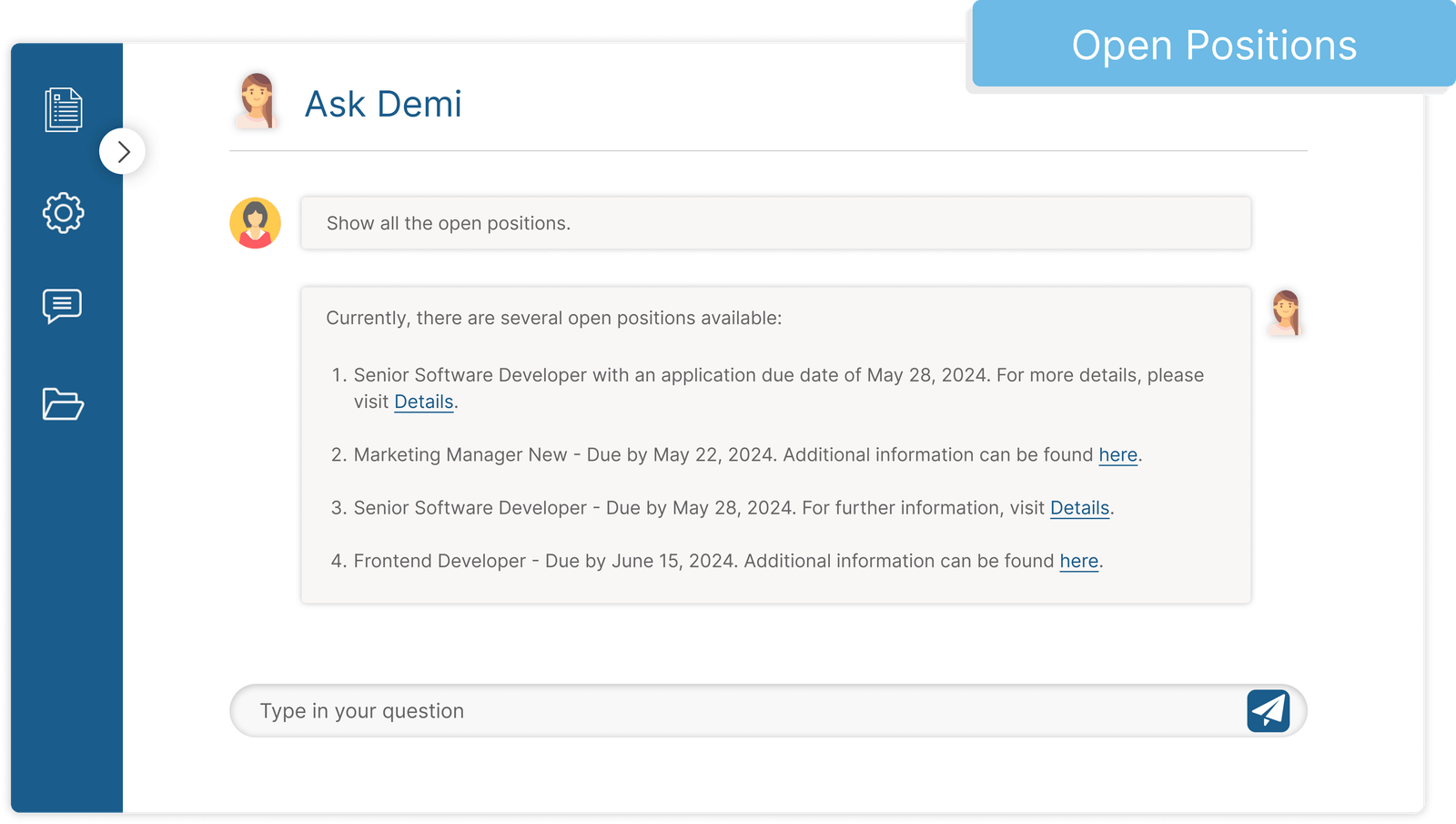Expand the sidebar with the chevron arrow
Image resolution: width=1456 pixels, height=824 pixels.
123,151
